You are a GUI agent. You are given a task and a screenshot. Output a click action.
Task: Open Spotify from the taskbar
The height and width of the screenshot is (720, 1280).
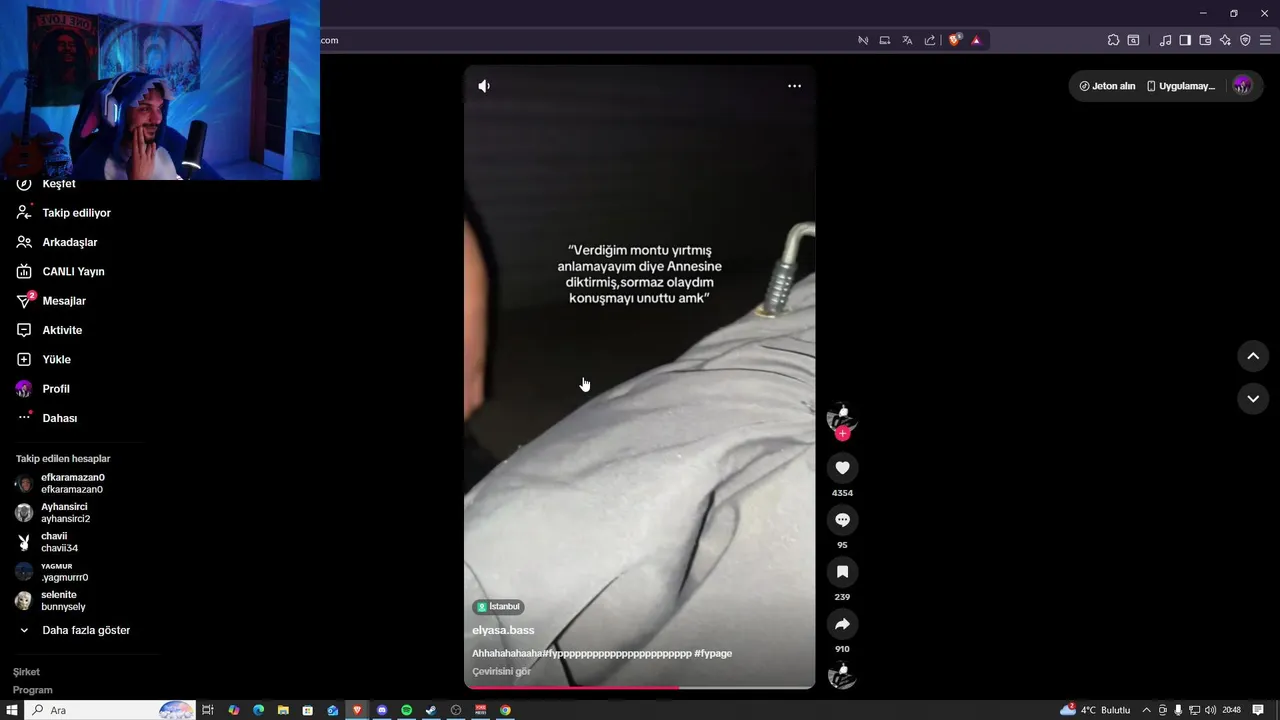[x=407, y=710]
